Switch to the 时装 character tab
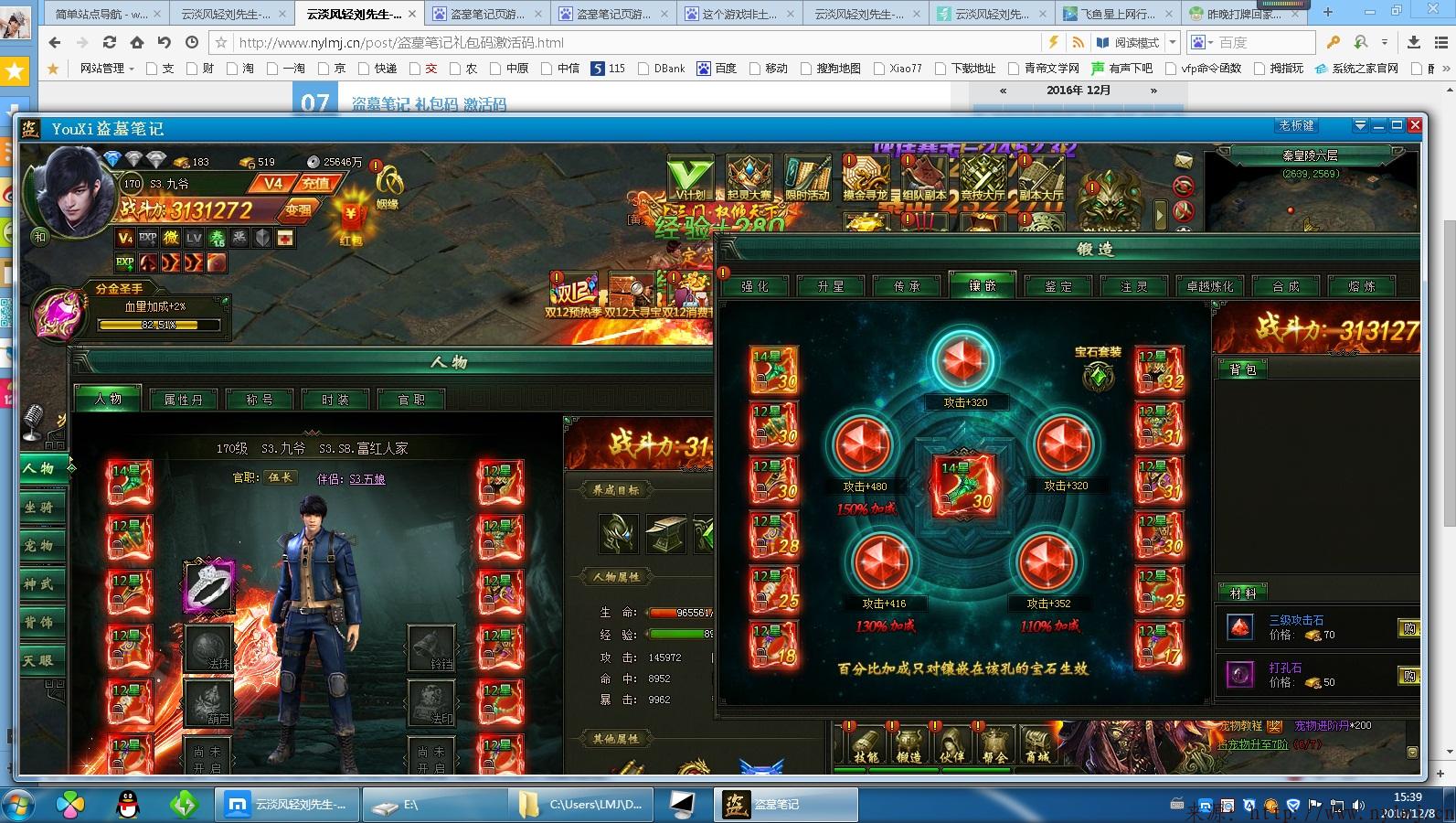 [335, 400]
